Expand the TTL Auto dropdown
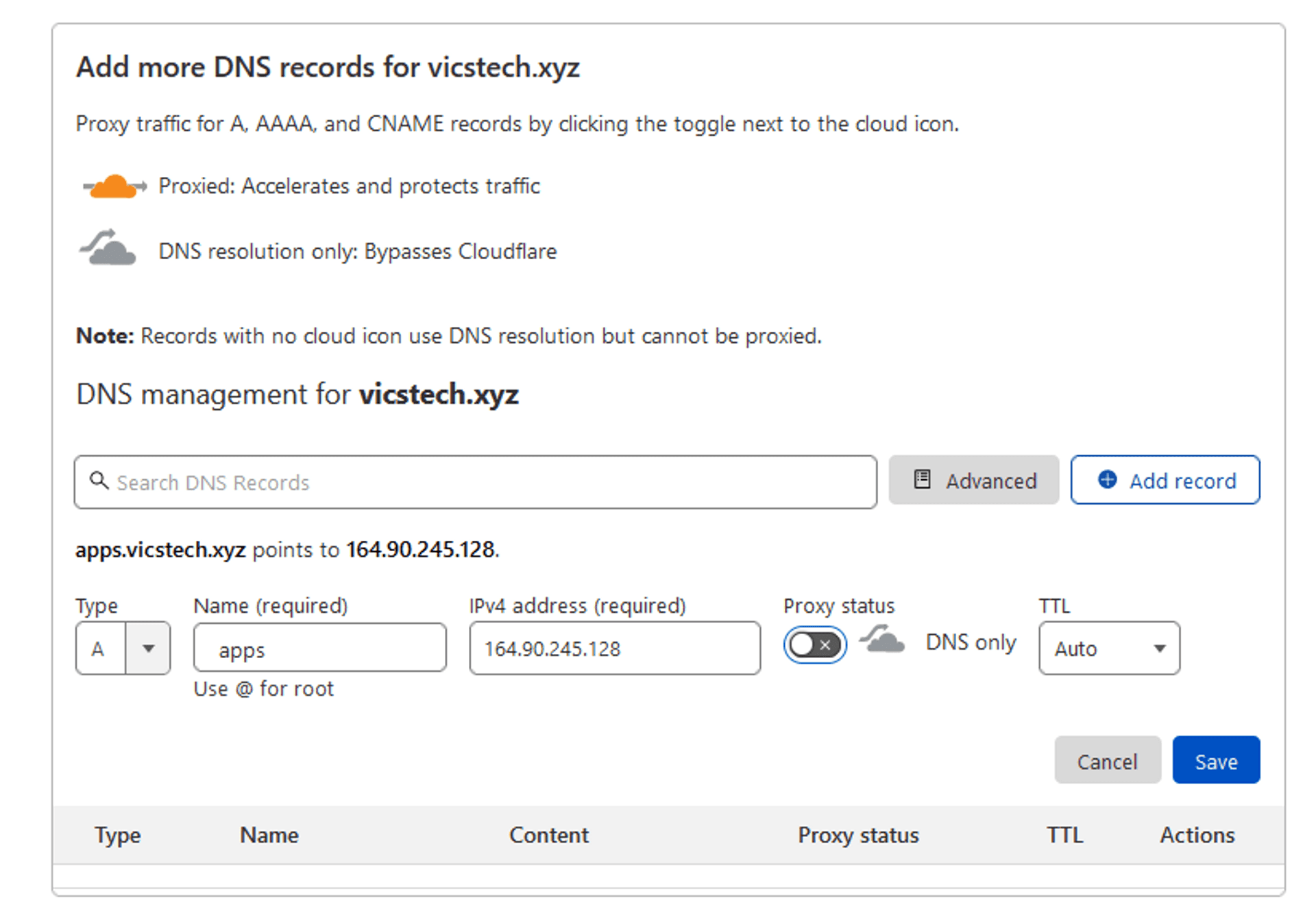 point(1159,648)
